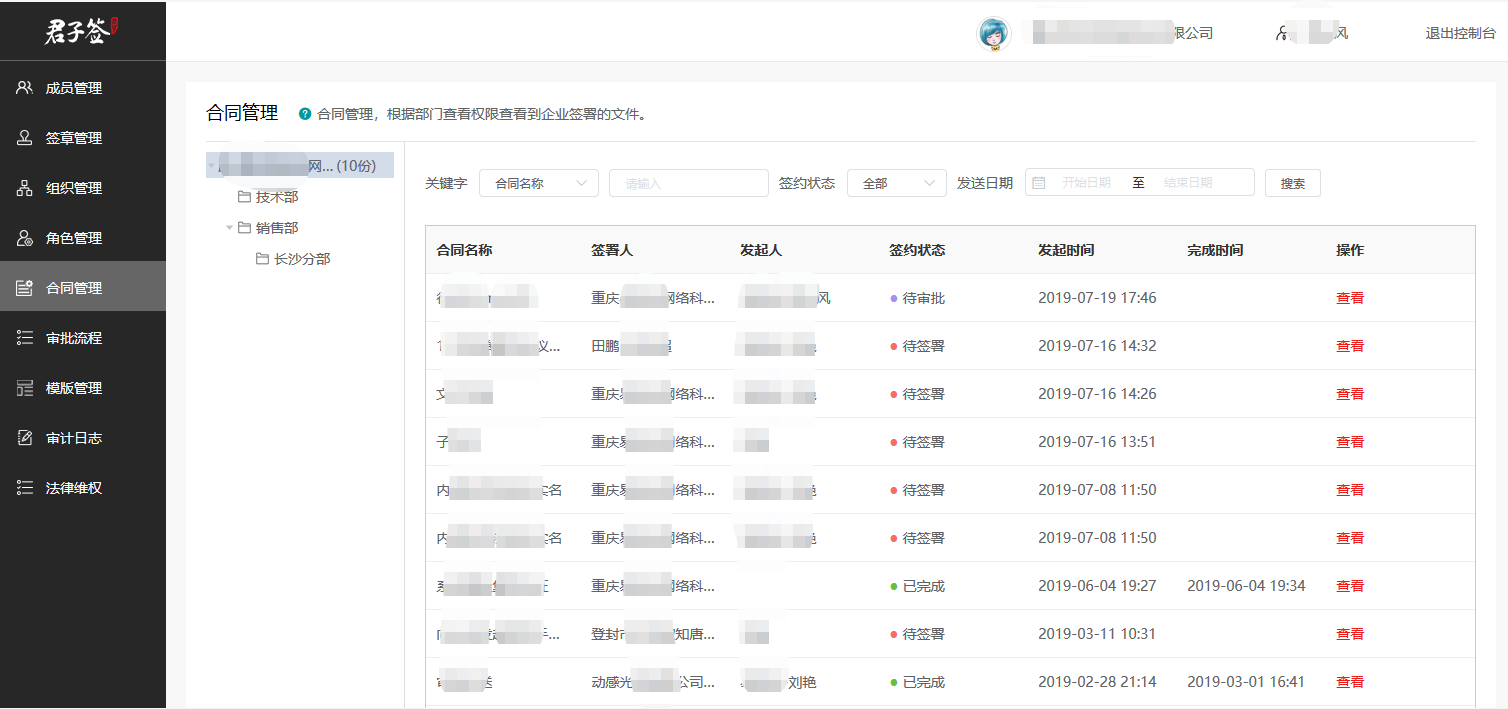The height and width of the screenshot is (709, 1508).
Task: Open the 合同名称 keyword type dropdown
Action: 539,183
